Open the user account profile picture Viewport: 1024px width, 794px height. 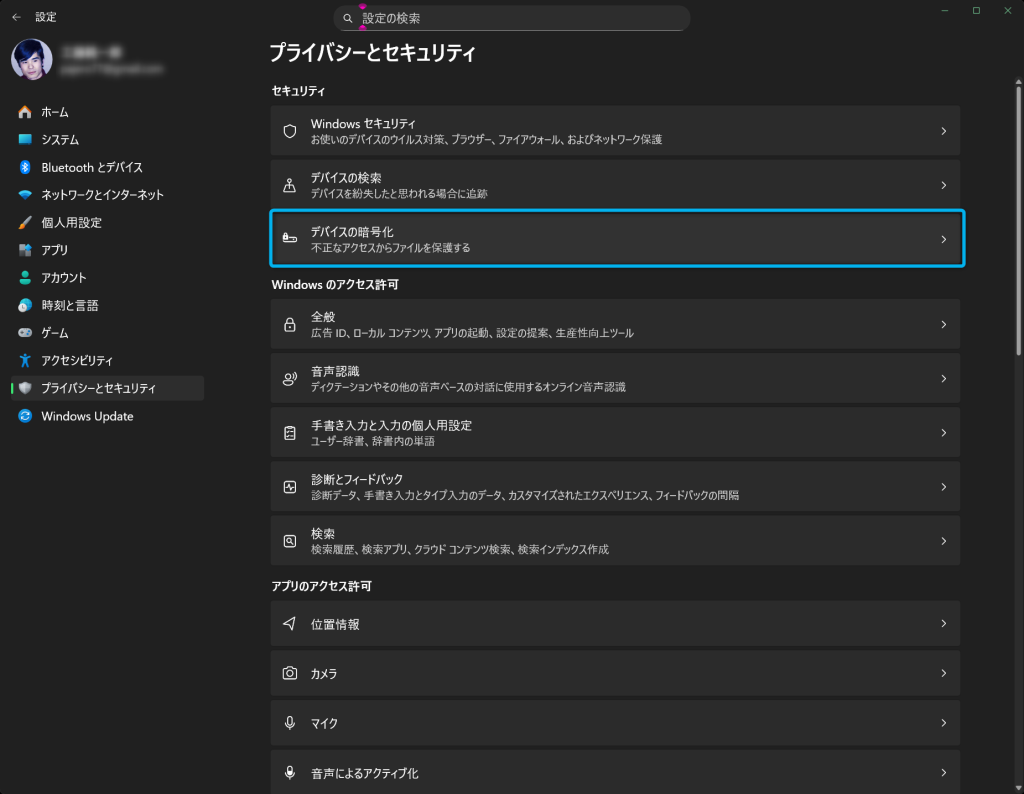(x=31, y=59)
